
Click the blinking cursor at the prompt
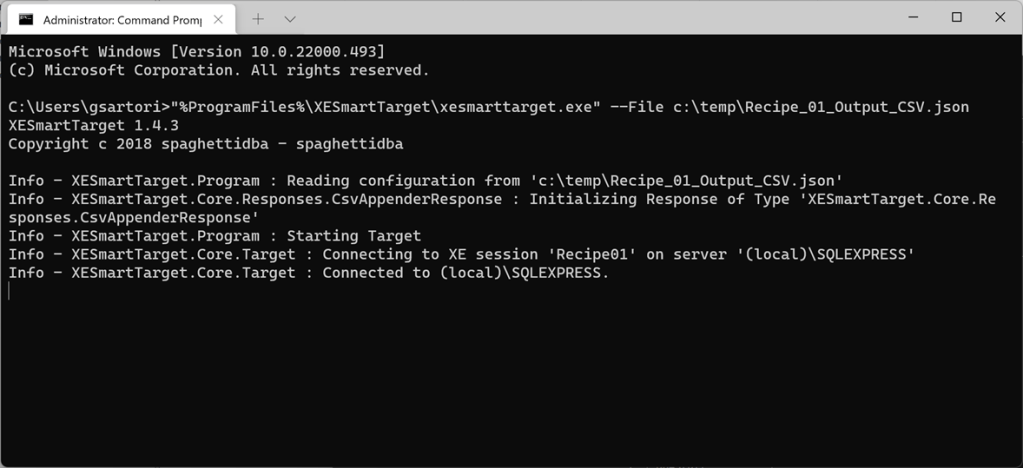10,291
